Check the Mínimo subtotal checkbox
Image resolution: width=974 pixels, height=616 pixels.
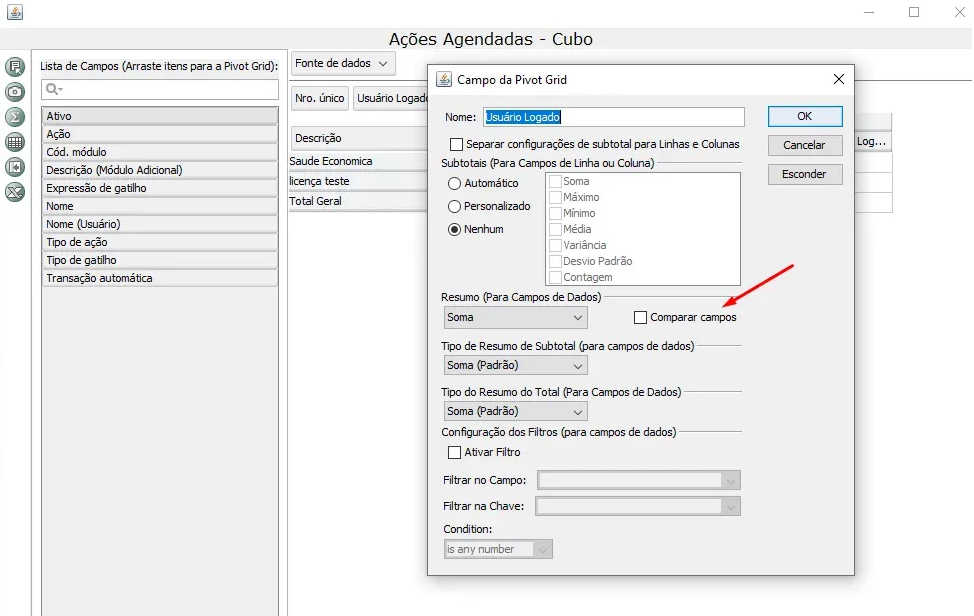[555, 213]
